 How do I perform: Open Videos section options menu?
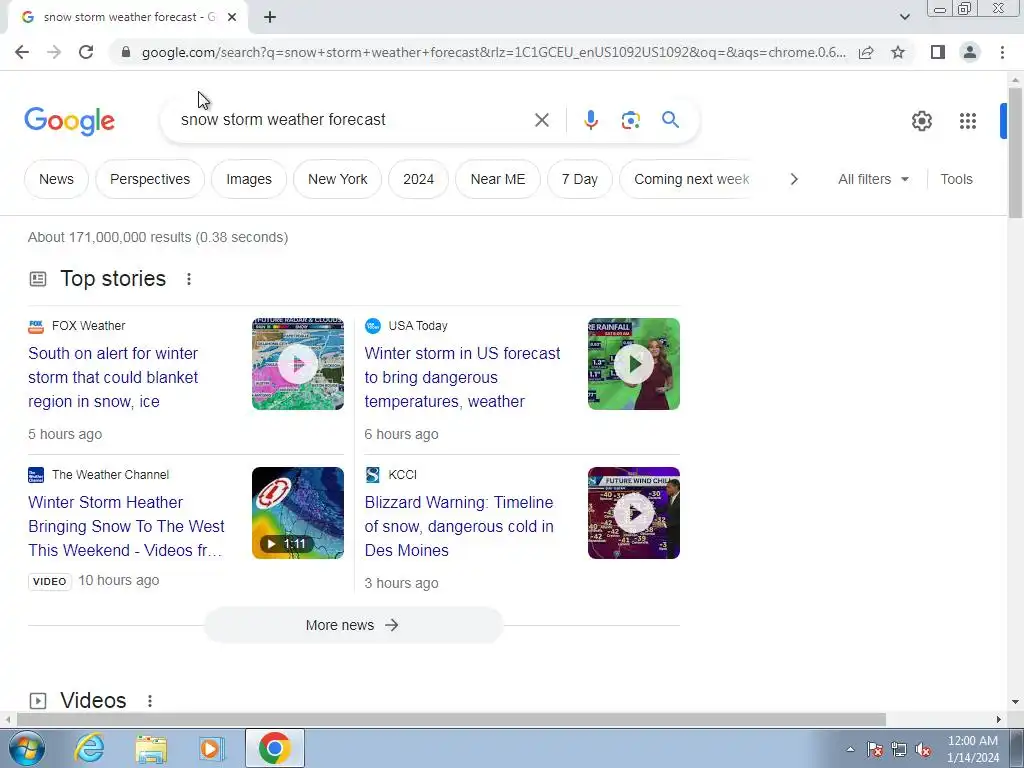[x=150, y=701]
